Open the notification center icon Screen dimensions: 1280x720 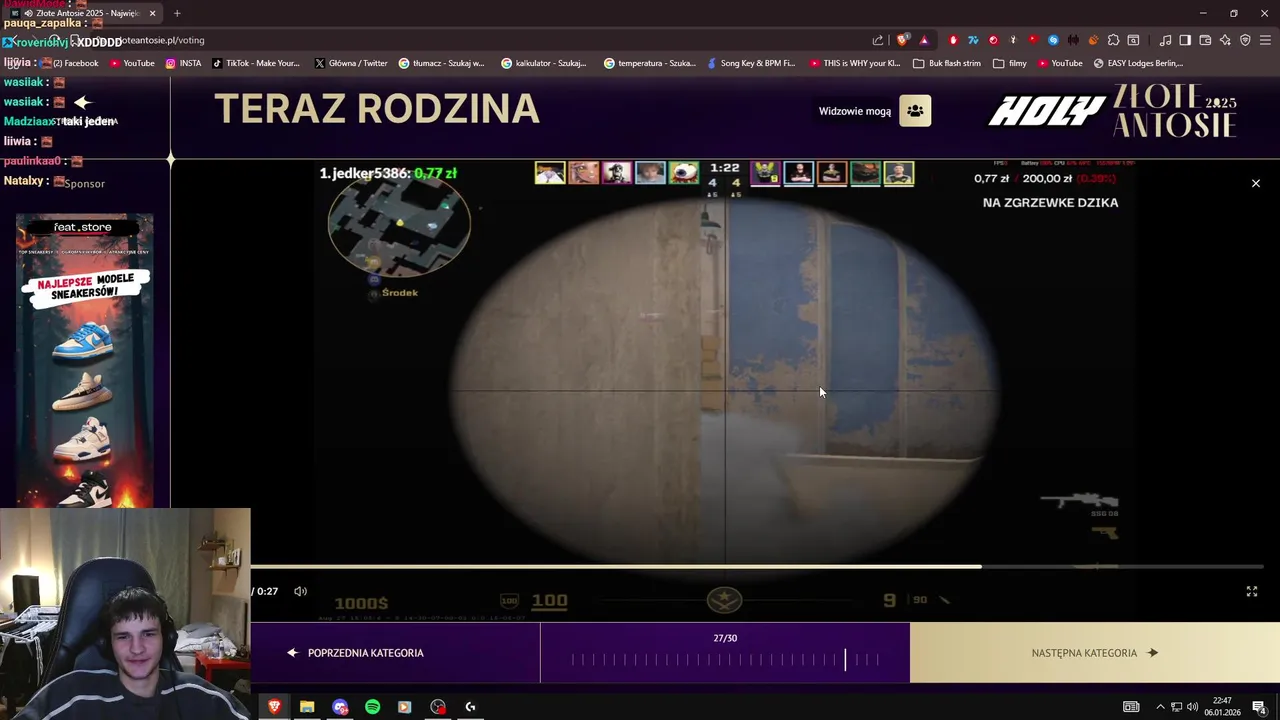click(x=1259, y=707)
